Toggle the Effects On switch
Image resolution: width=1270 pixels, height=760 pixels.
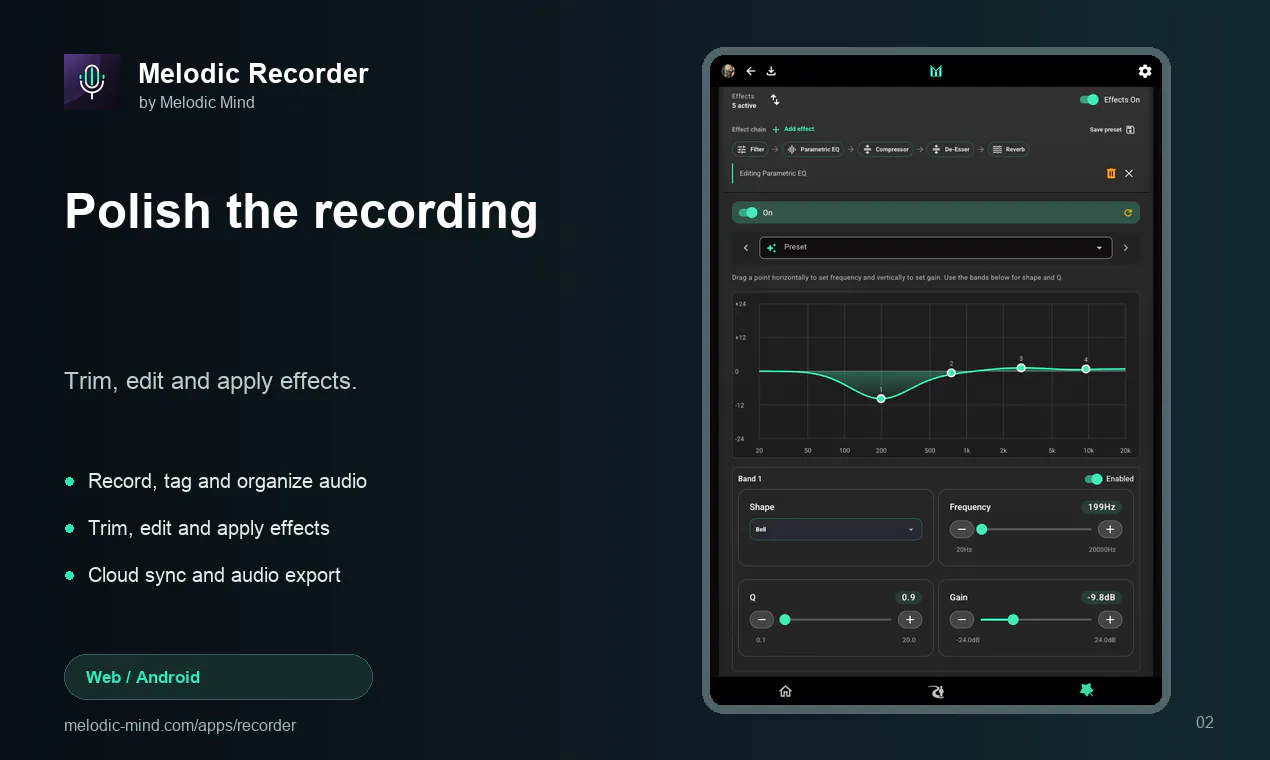click(x=1089, y=100)
